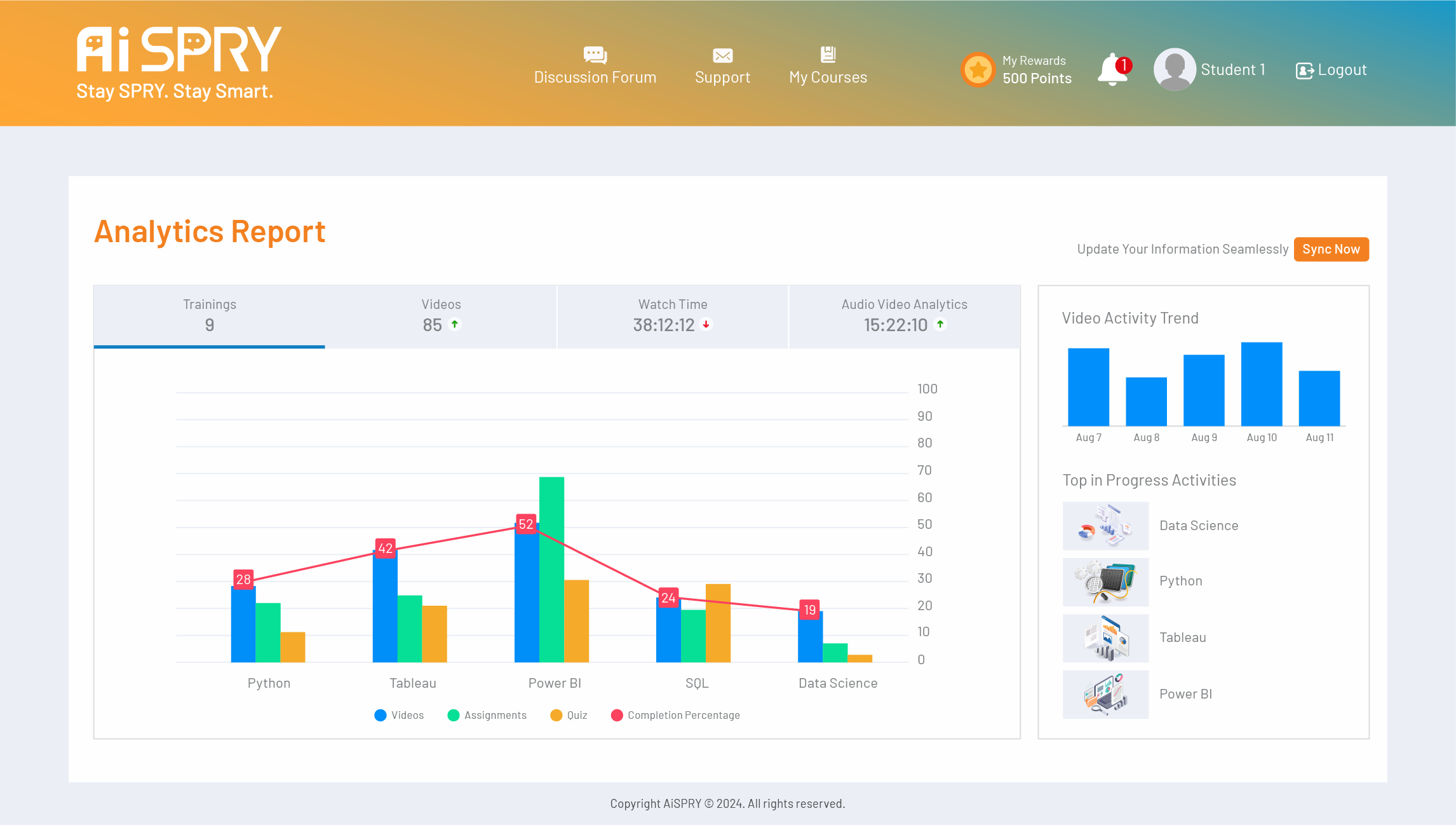The image size is (1456, 825).
Task: Open the Tableau activity thumbnail
Action: pos(1105,637)
